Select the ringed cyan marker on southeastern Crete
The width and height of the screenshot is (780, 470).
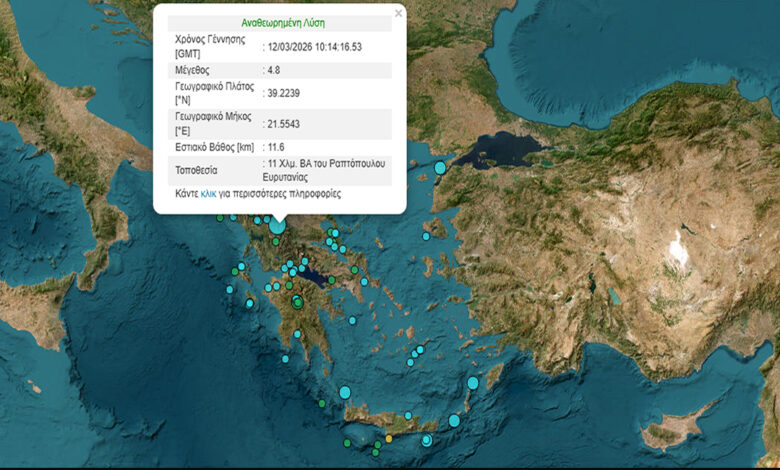click(426, 440)
